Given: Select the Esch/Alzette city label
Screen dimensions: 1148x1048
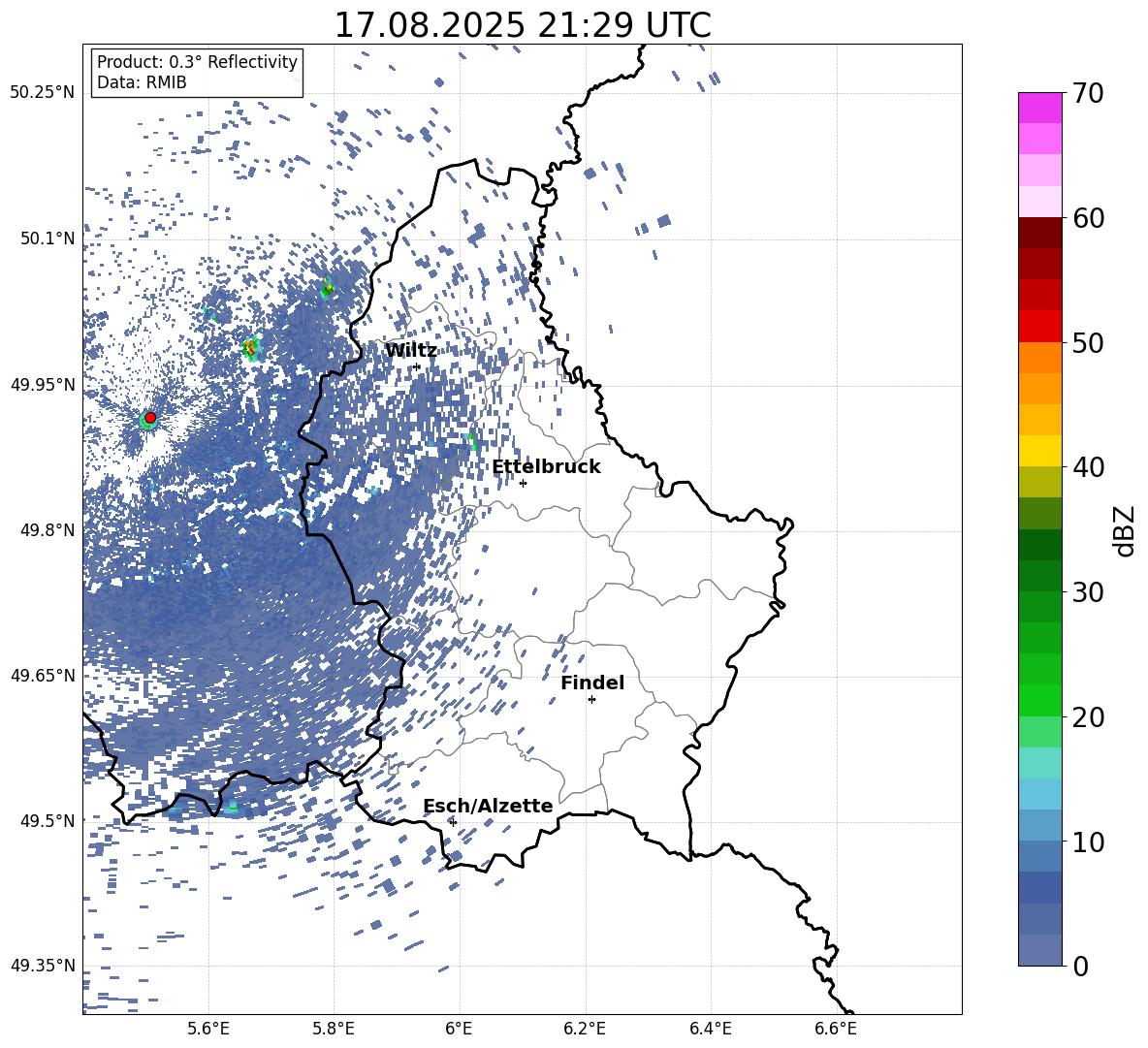Looking at the screenshot, I should [x=488, y=806].
